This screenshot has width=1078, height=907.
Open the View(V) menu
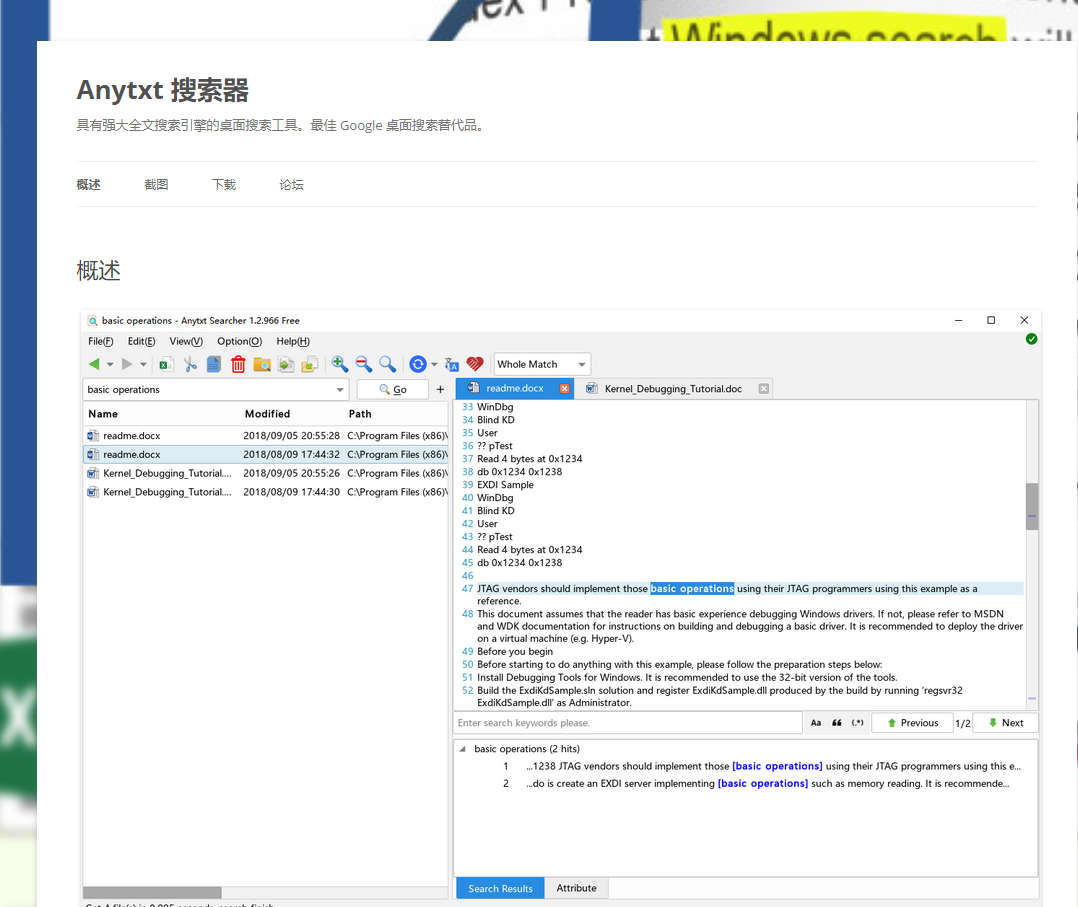[x=186, y=341]
